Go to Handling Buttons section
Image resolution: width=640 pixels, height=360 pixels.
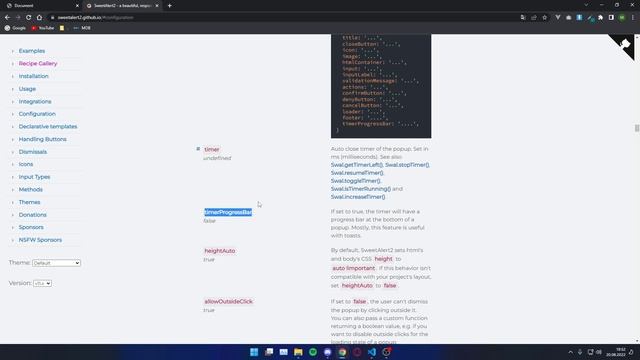point(42,139)
